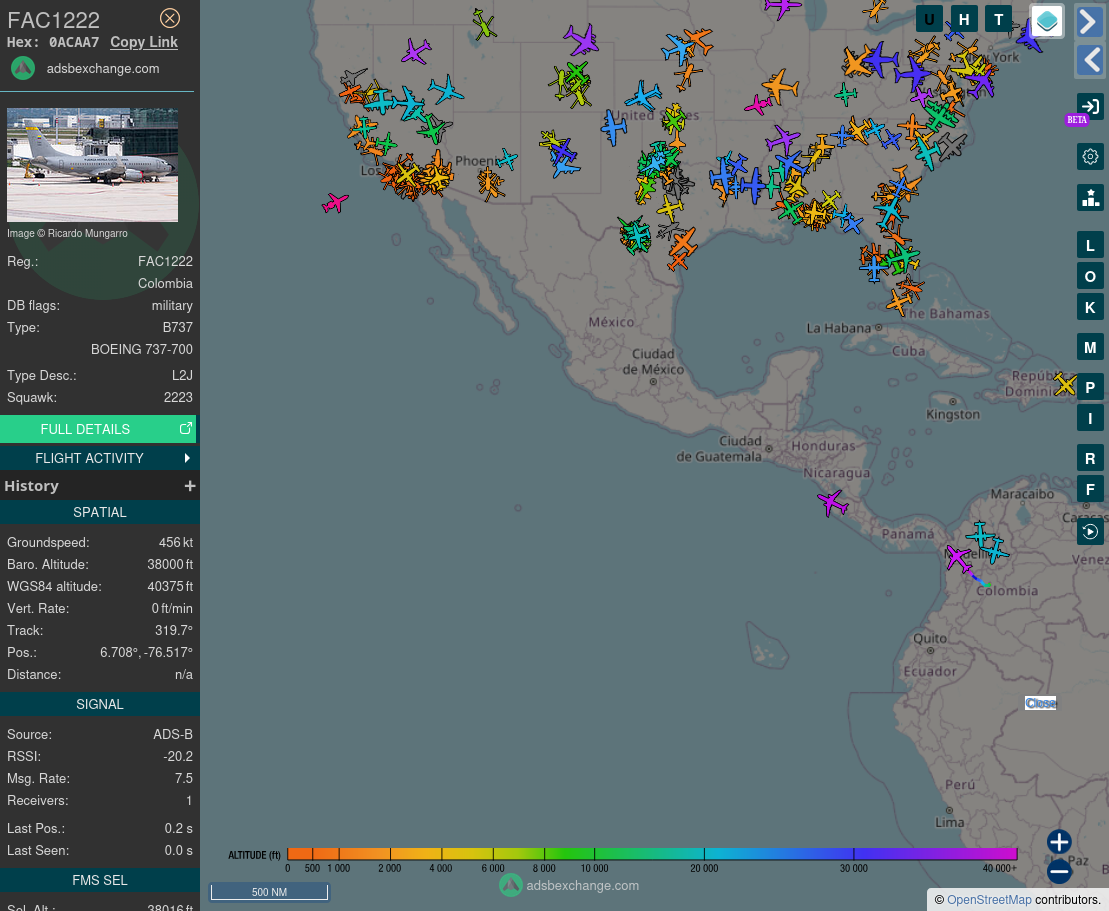Click the Msg. Rate value 7.5

click(184, 778)
